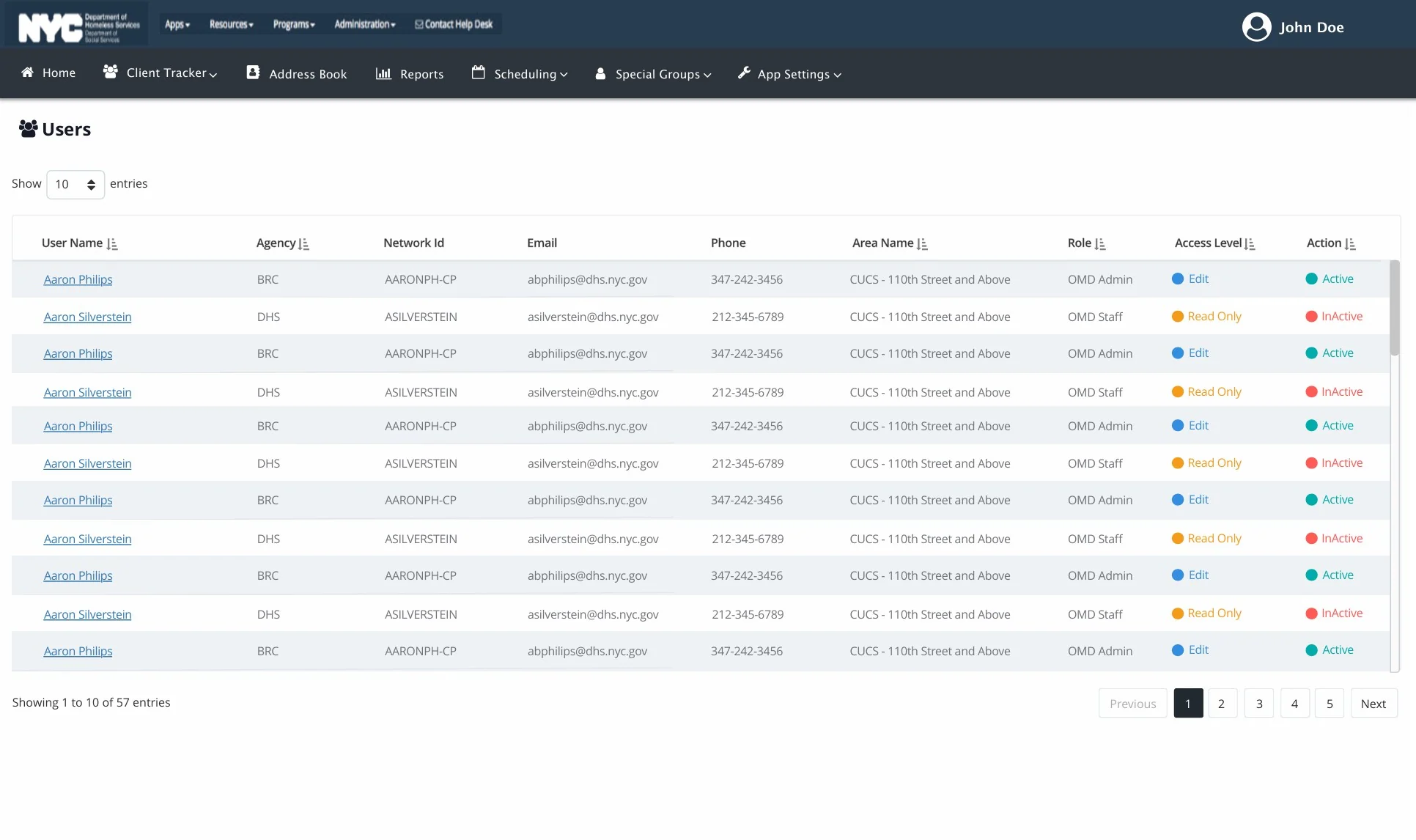Sort by Role sort icon
This screenshot has height=840, width=1416.
[x=1100, y=244]
